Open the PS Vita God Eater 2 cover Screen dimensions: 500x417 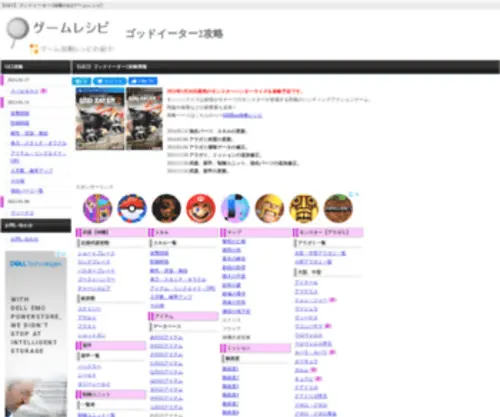click(x=100, y=119)
